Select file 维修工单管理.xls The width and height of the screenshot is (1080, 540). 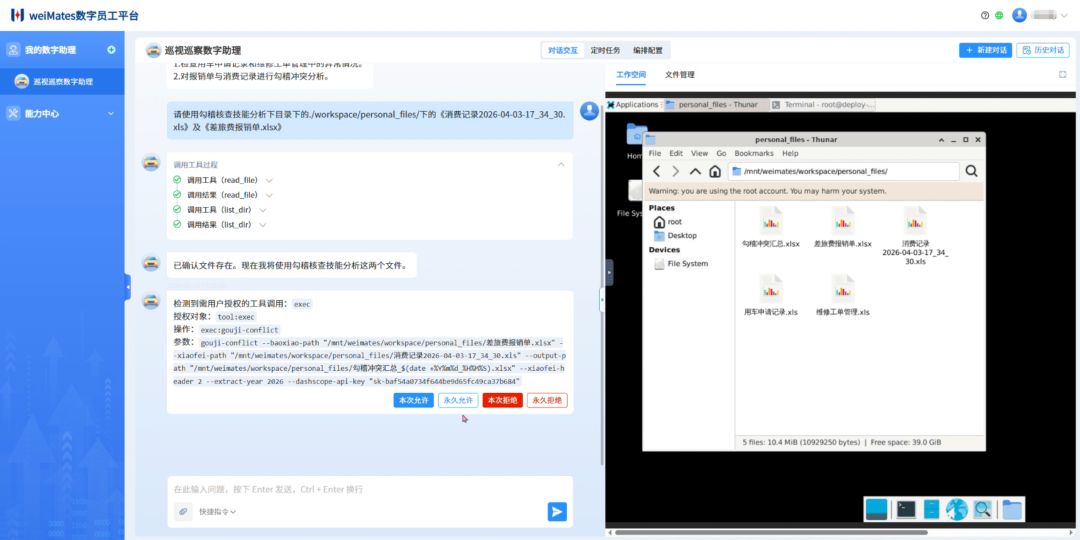click(x=842, y=296)
